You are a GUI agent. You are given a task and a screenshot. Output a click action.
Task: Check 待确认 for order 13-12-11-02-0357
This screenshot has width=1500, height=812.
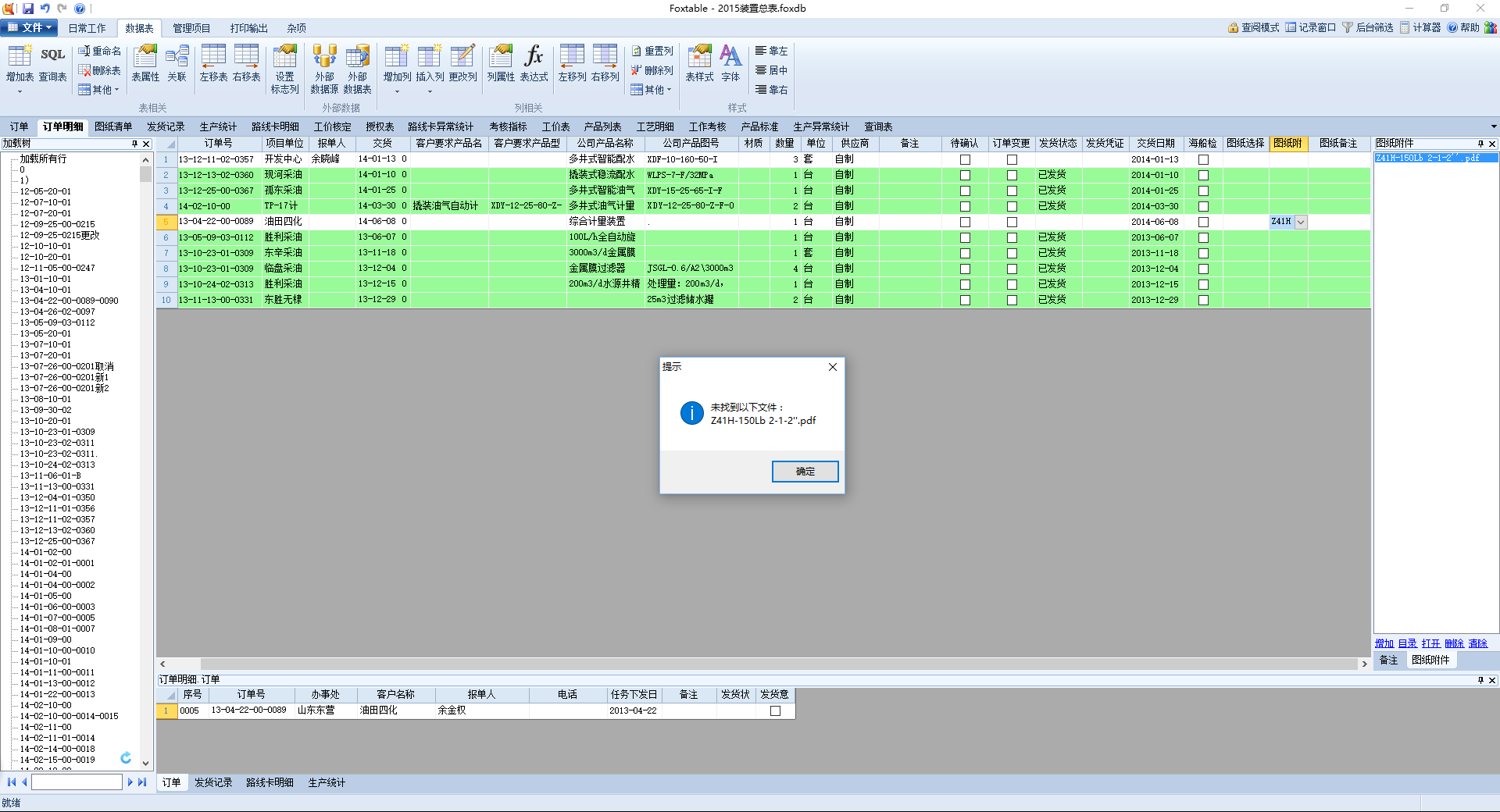pyautogui.click(x=965, y=159)
